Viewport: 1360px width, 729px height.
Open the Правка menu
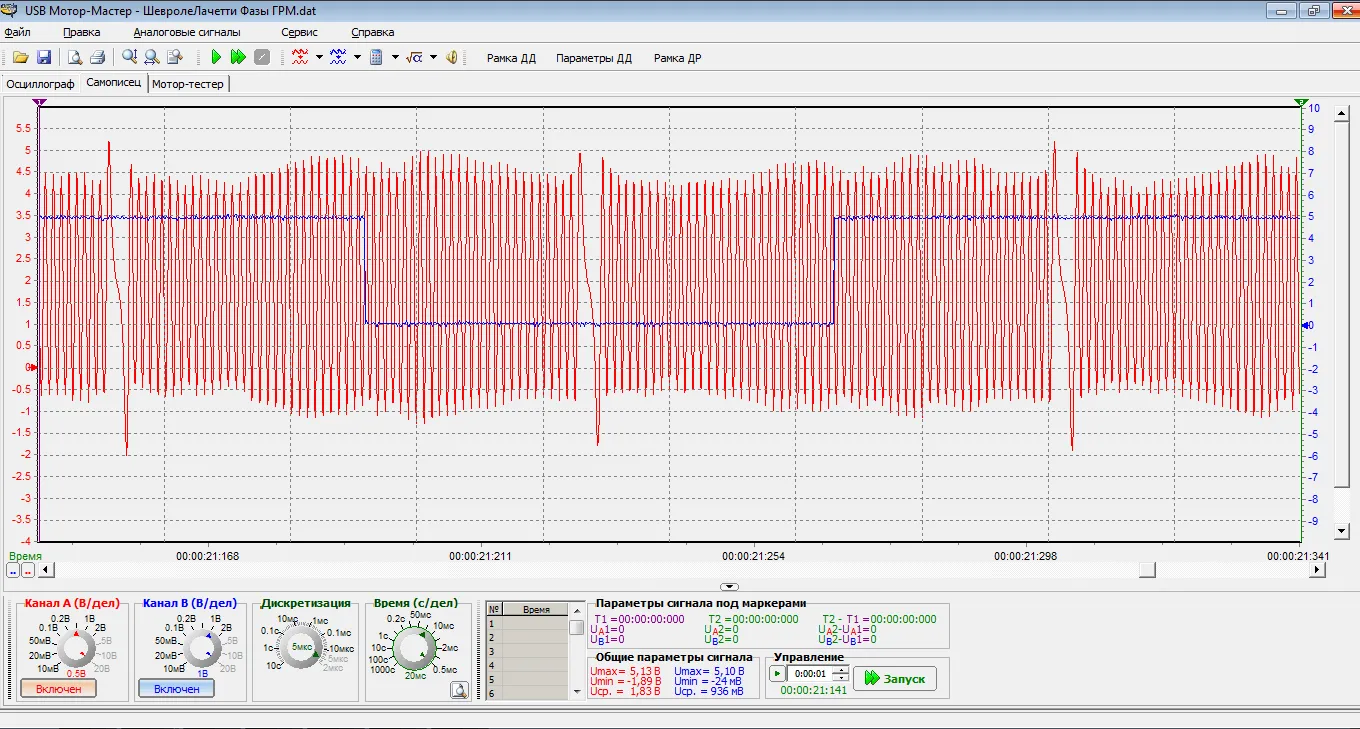[82, 32]
